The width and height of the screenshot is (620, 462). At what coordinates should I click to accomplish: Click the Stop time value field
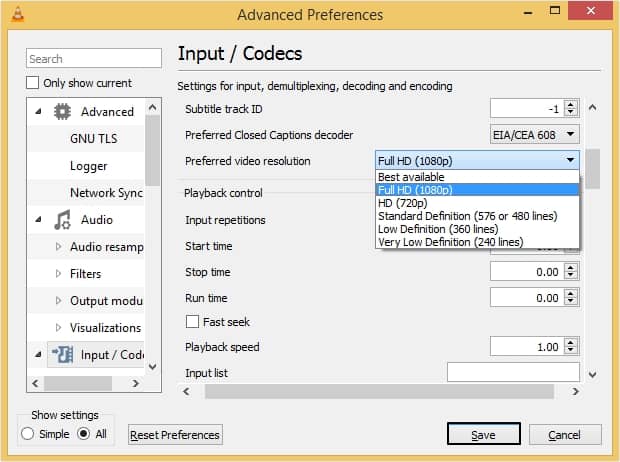click(526, 271)
